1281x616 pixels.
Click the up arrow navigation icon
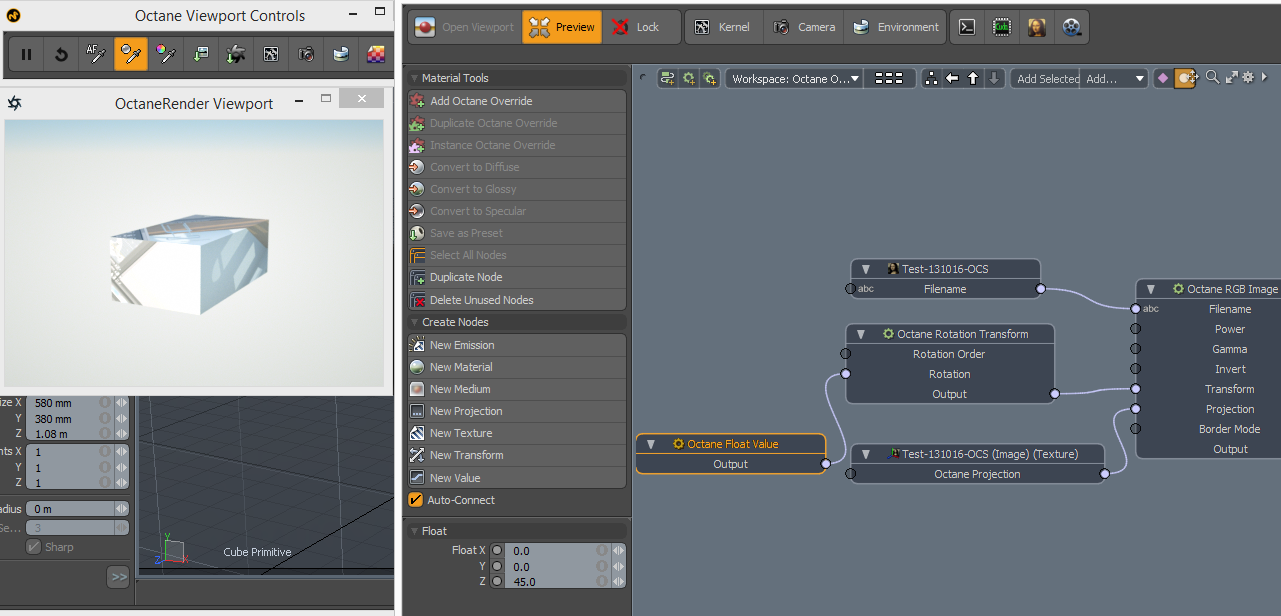973,78
